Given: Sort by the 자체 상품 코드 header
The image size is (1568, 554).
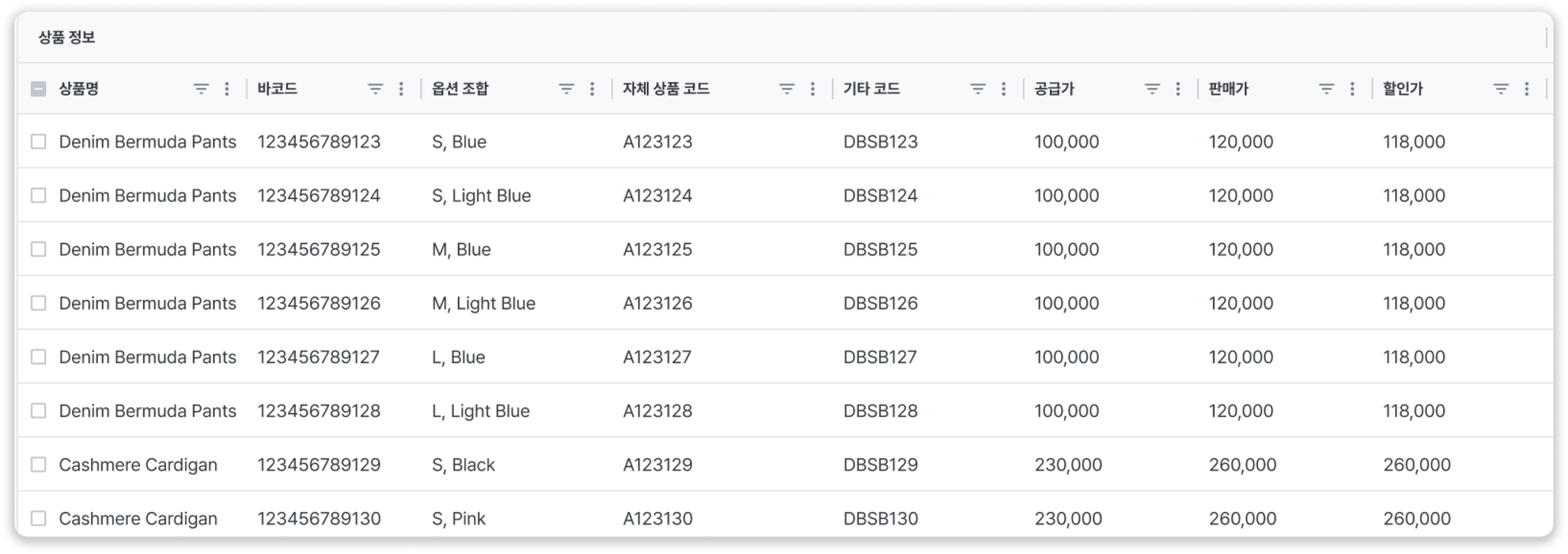Looking at the screenshot, I should (x=666, y=89).
